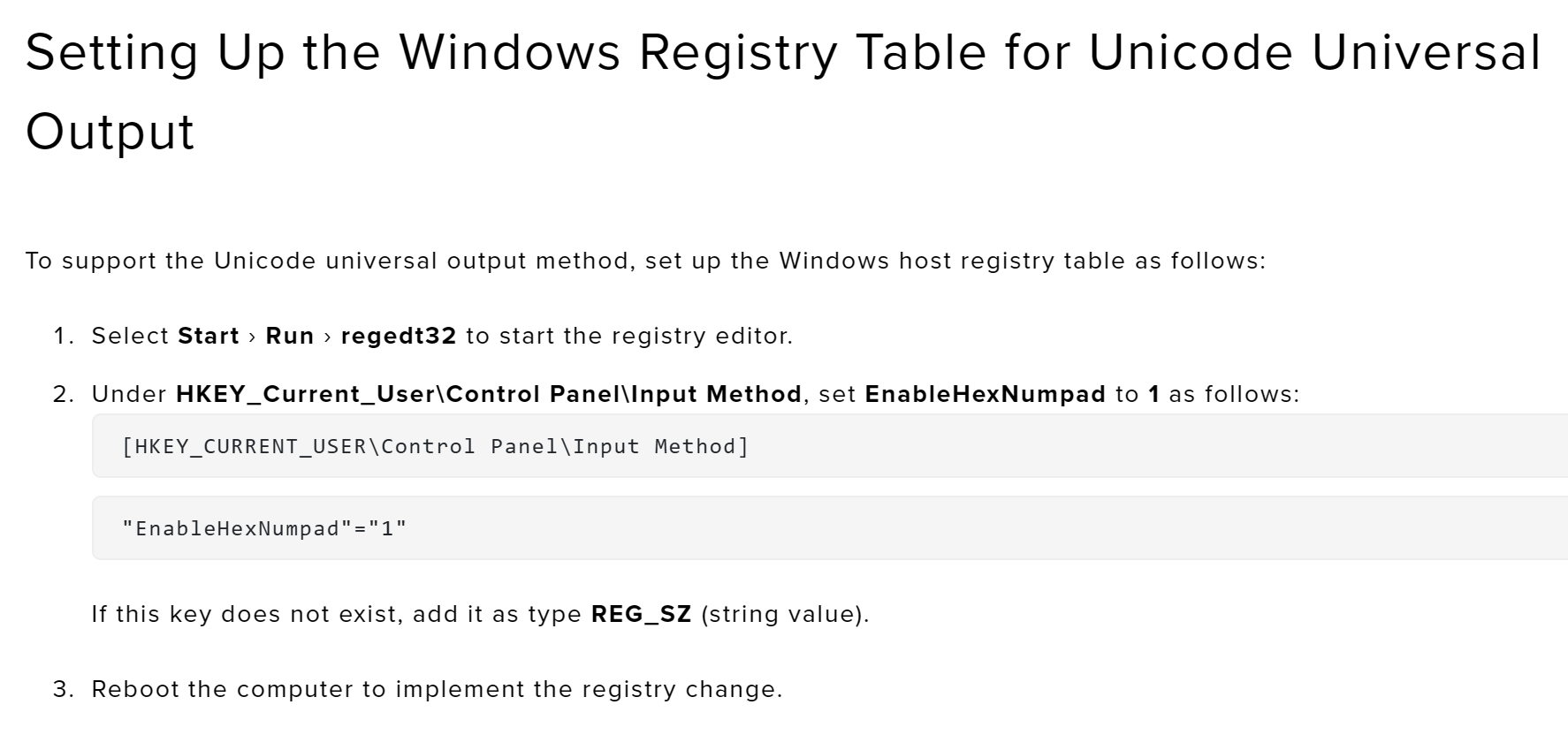Click the bold Run text in step 1
This screenshot has width=1568, height=735.
coord(290,337)
